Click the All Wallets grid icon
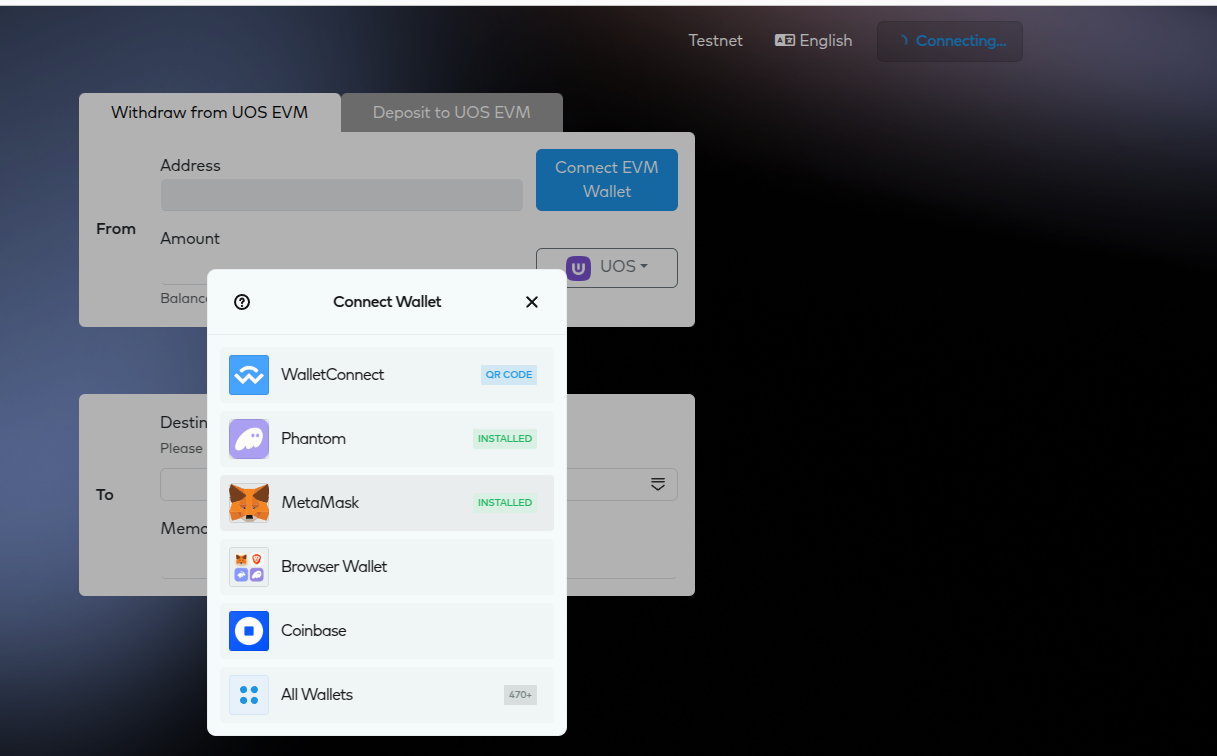This screenshot has width=1217, height=756. coord(249,695)
